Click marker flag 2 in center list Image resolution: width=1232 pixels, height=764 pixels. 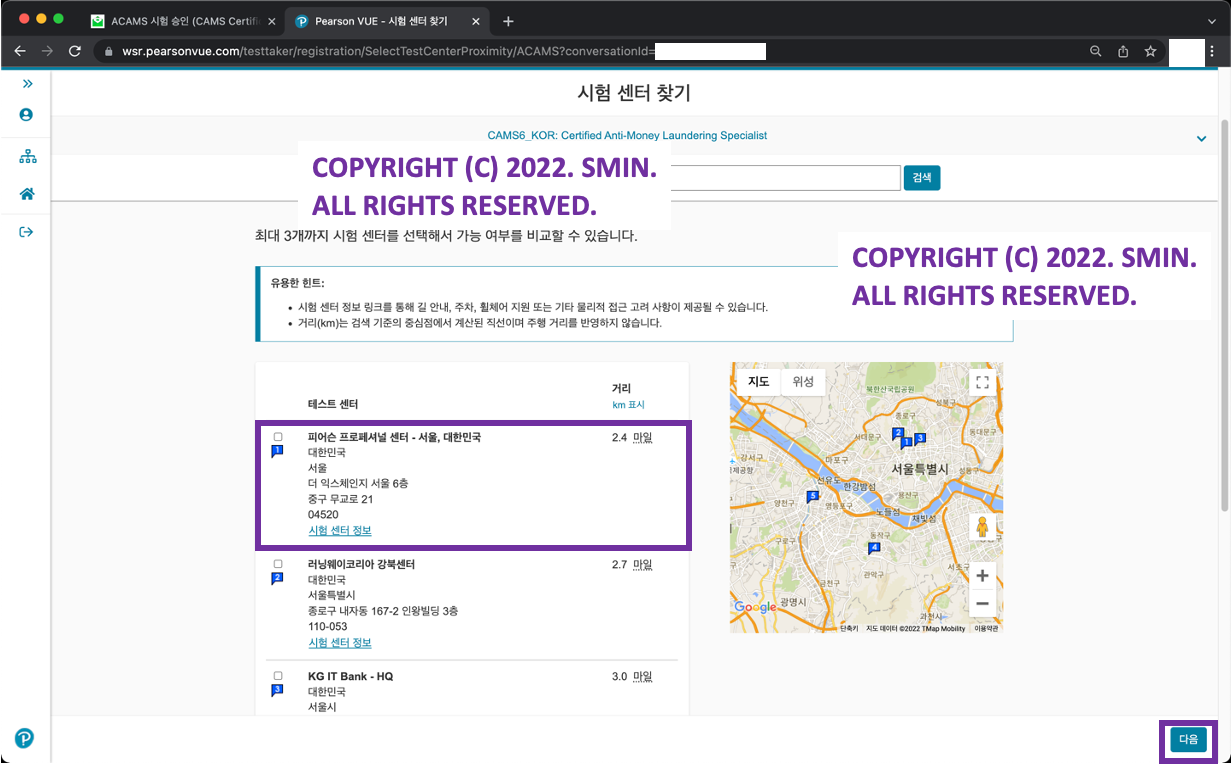[278, 579]
